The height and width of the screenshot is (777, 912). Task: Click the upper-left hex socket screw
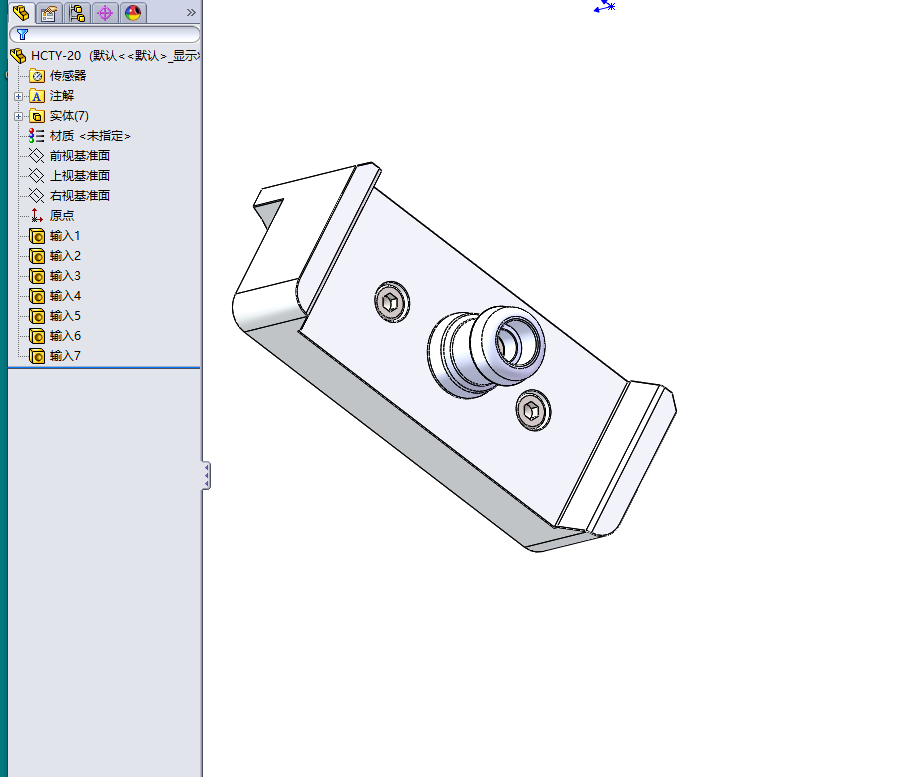391,302
